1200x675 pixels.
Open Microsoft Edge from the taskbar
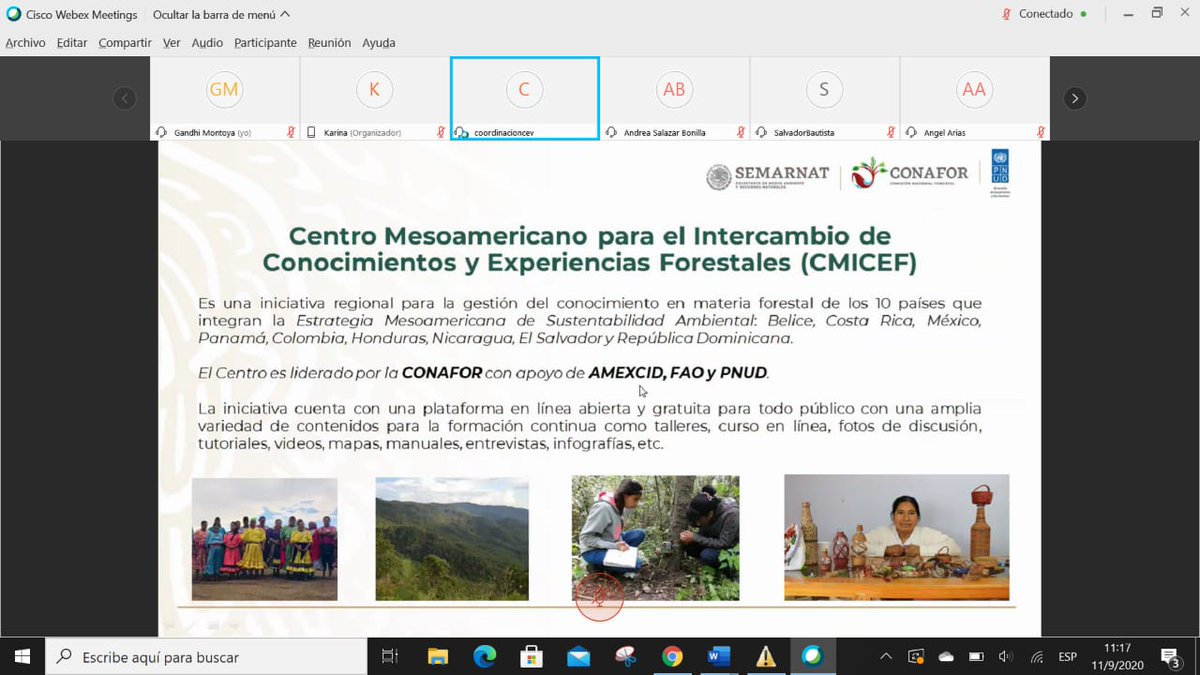485,657
